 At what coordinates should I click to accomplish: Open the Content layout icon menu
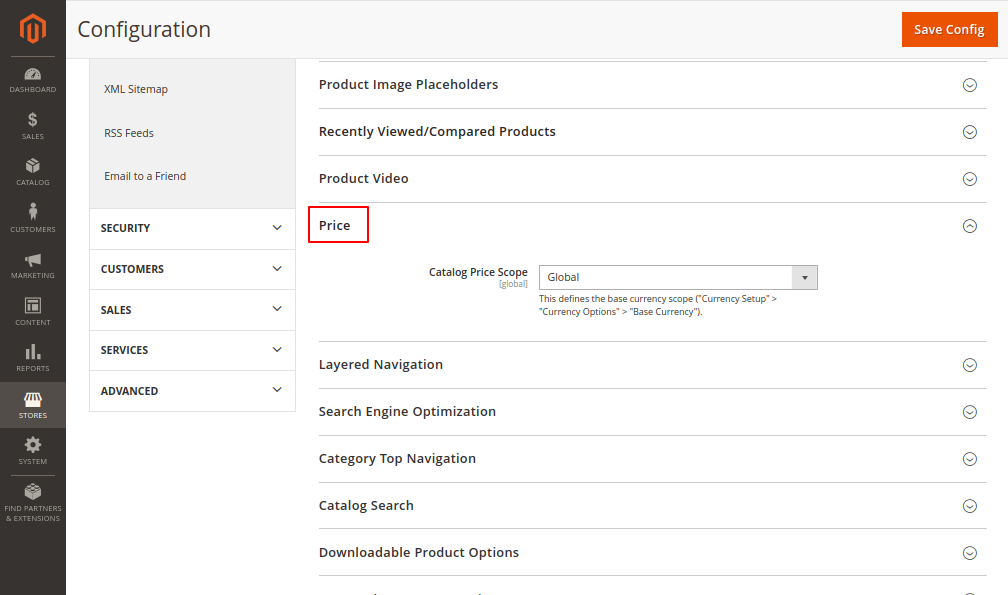coord(32,311)
